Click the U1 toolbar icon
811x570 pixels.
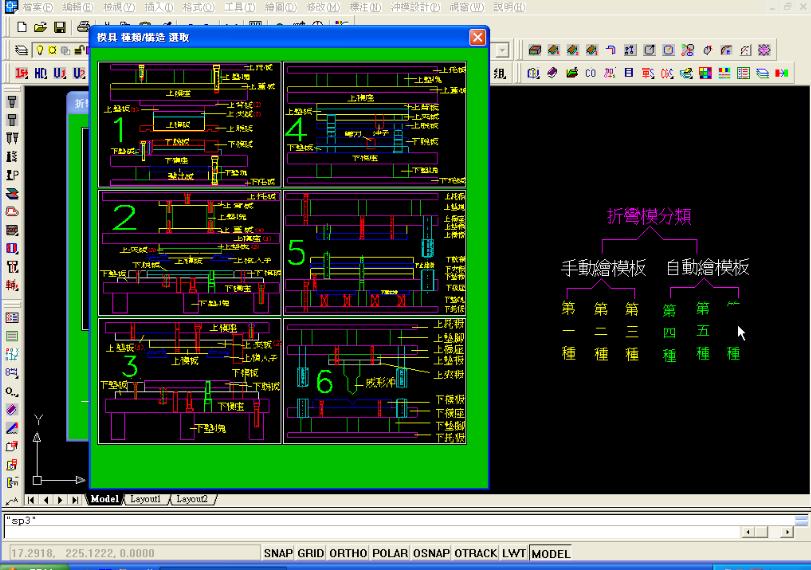tap(59, 73)
